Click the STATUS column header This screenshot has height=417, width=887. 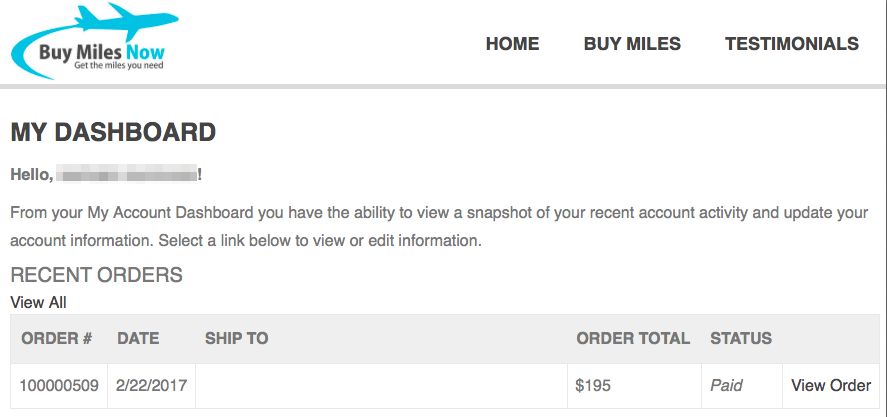(x=741, y=338)
